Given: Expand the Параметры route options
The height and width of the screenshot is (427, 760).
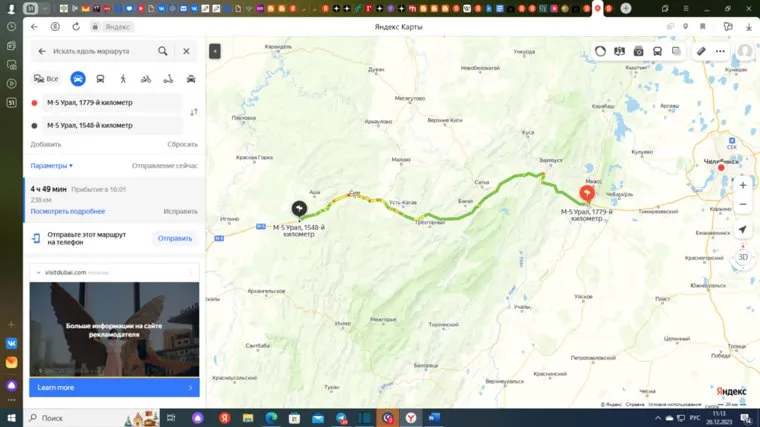Looking at the screenshot, I should pyautogui.click(x=51, y=165).
